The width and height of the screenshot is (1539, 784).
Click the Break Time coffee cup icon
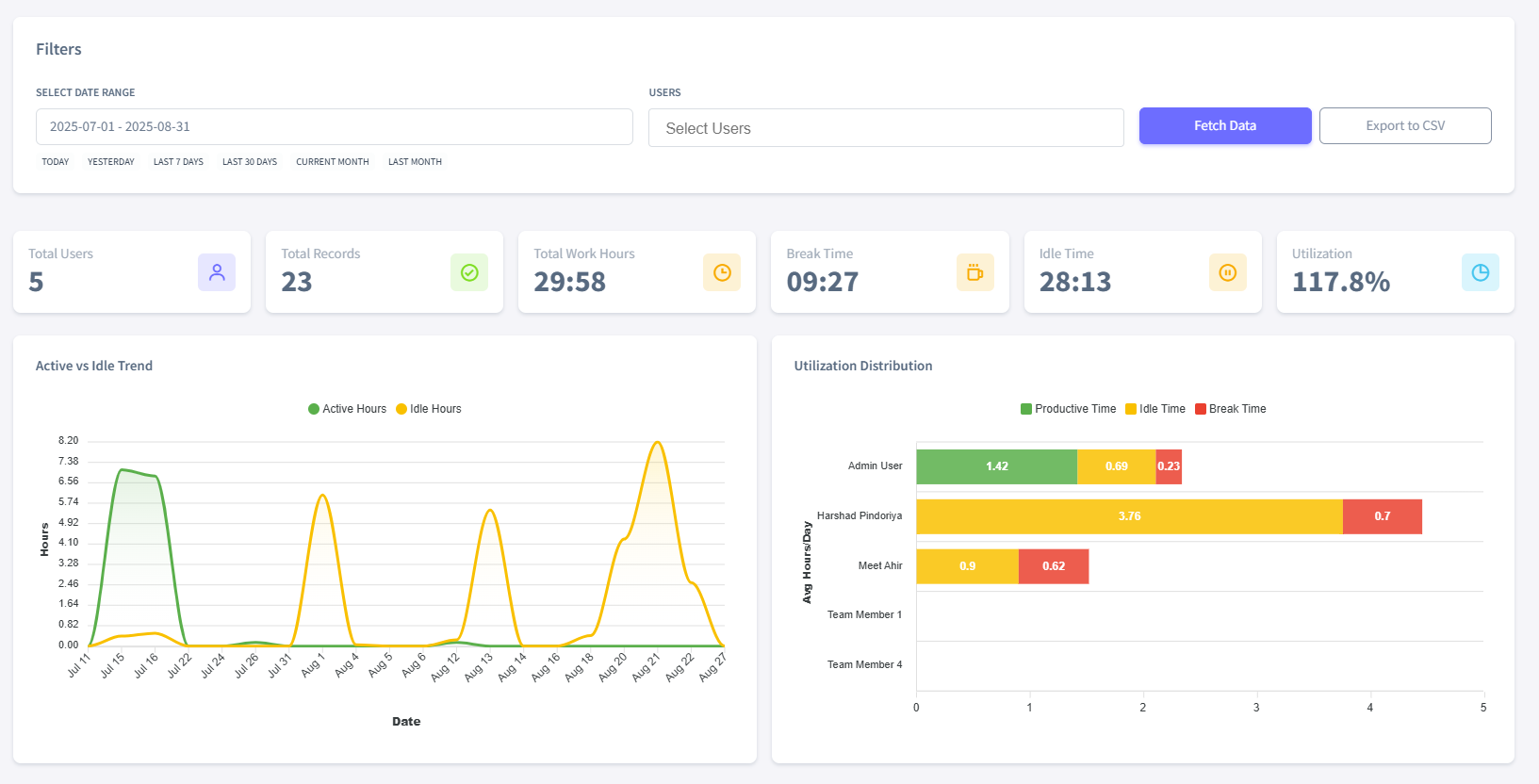tap(974, 272)
